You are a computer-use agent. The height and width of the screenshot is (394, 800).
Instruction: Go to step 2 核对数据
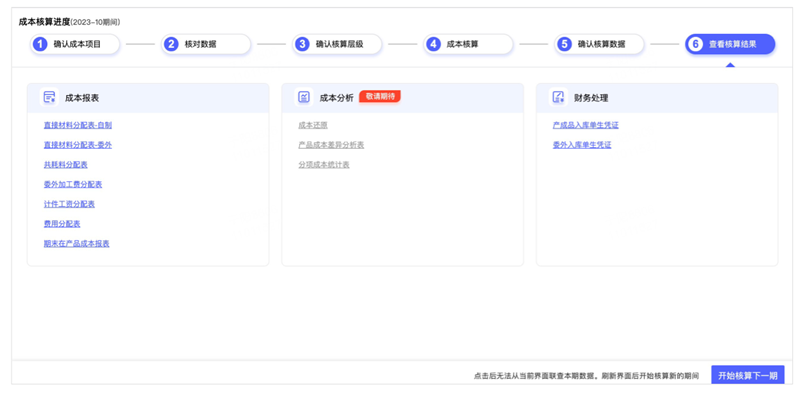[206, 44]
